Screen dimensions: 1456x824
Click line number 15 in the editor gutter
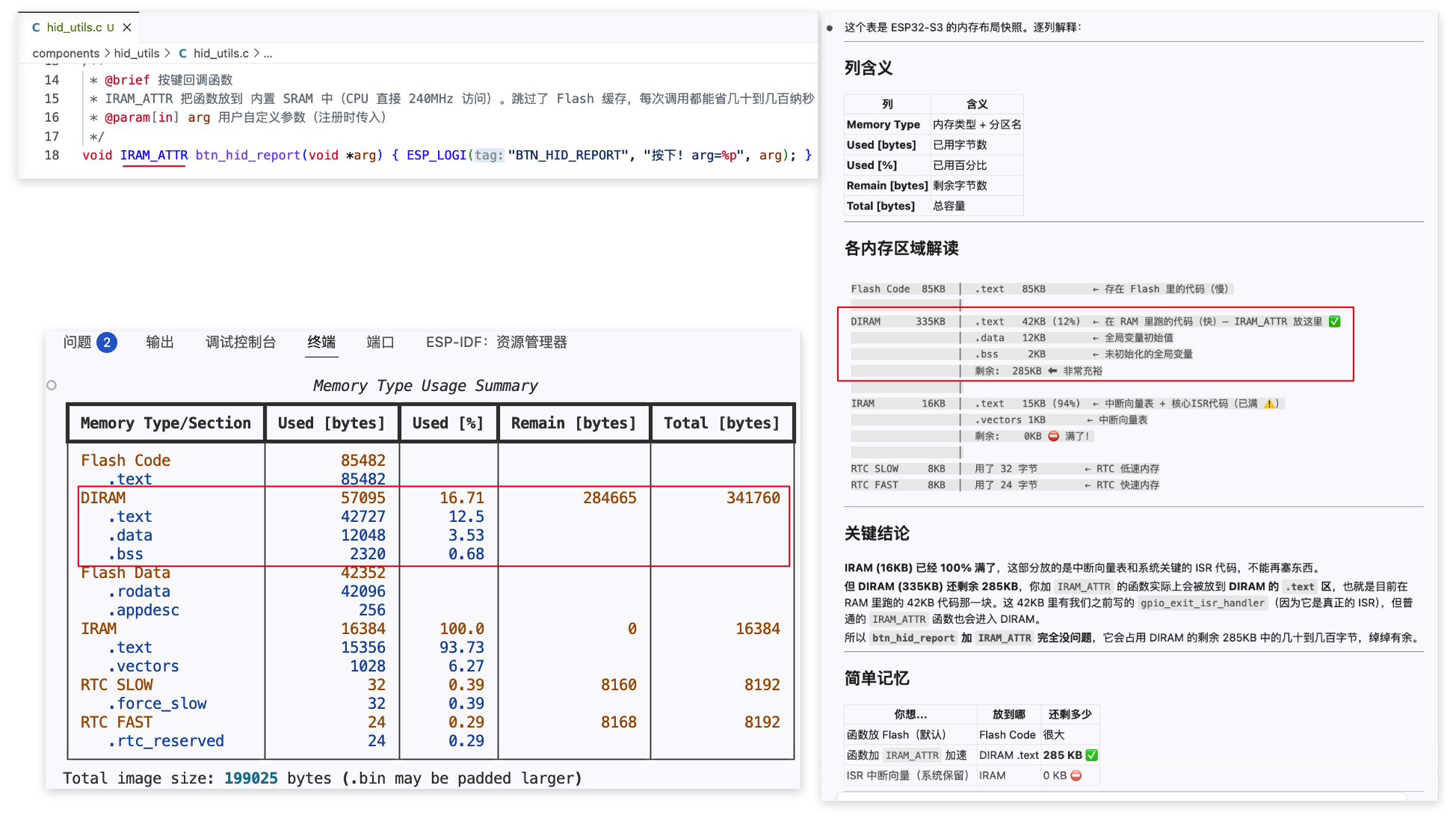(x=52, y=99)
